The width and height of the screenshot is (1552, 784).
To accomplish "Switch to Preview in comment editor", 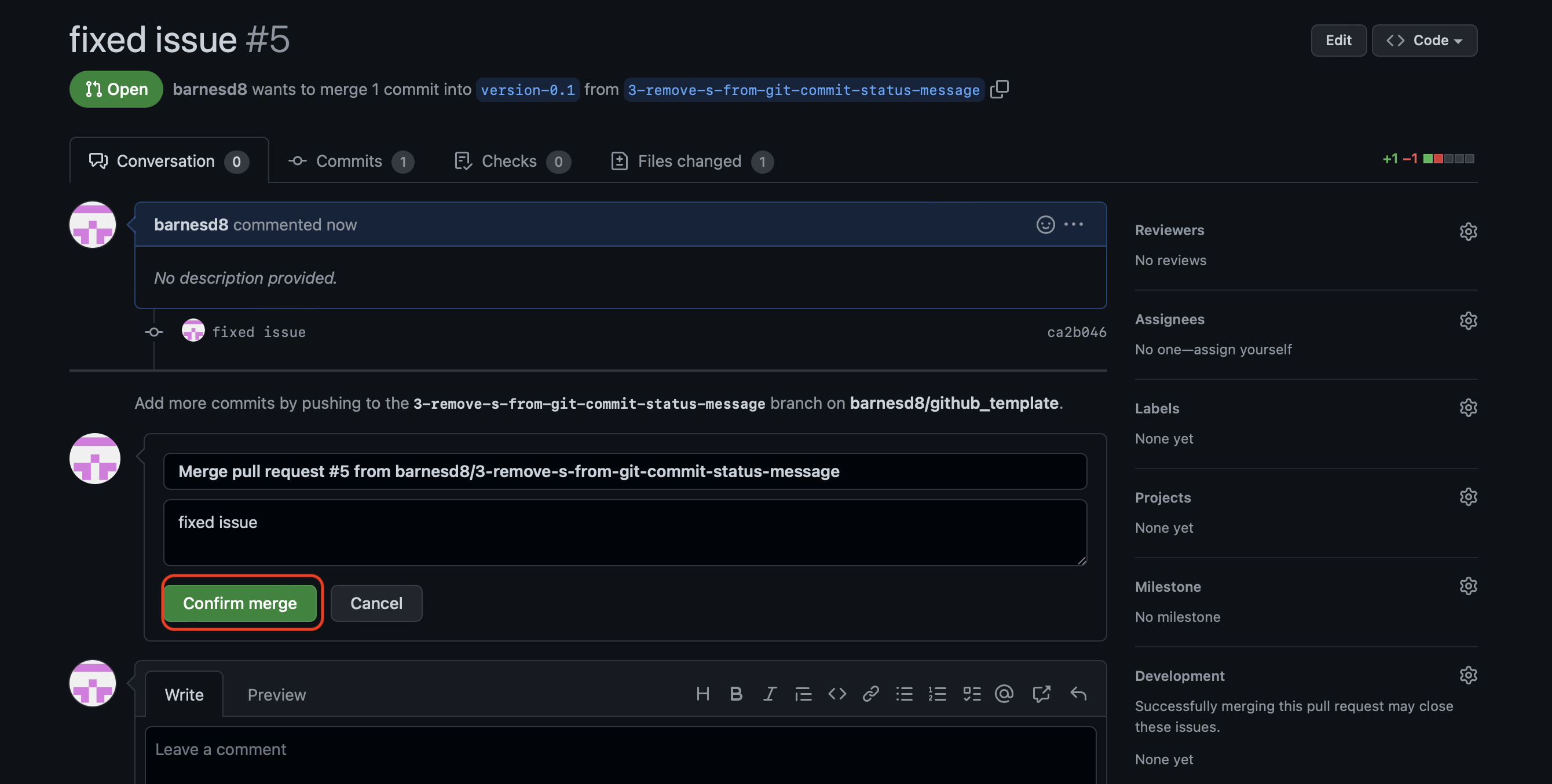I will pyautogui.click(x=277, y=695).
